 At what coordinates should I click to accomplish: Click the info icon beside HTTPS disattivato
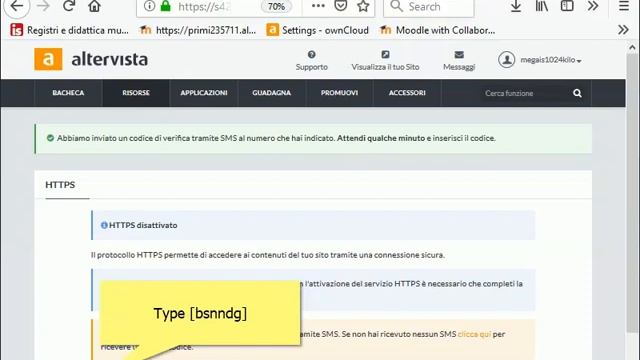tap(104, 225)
